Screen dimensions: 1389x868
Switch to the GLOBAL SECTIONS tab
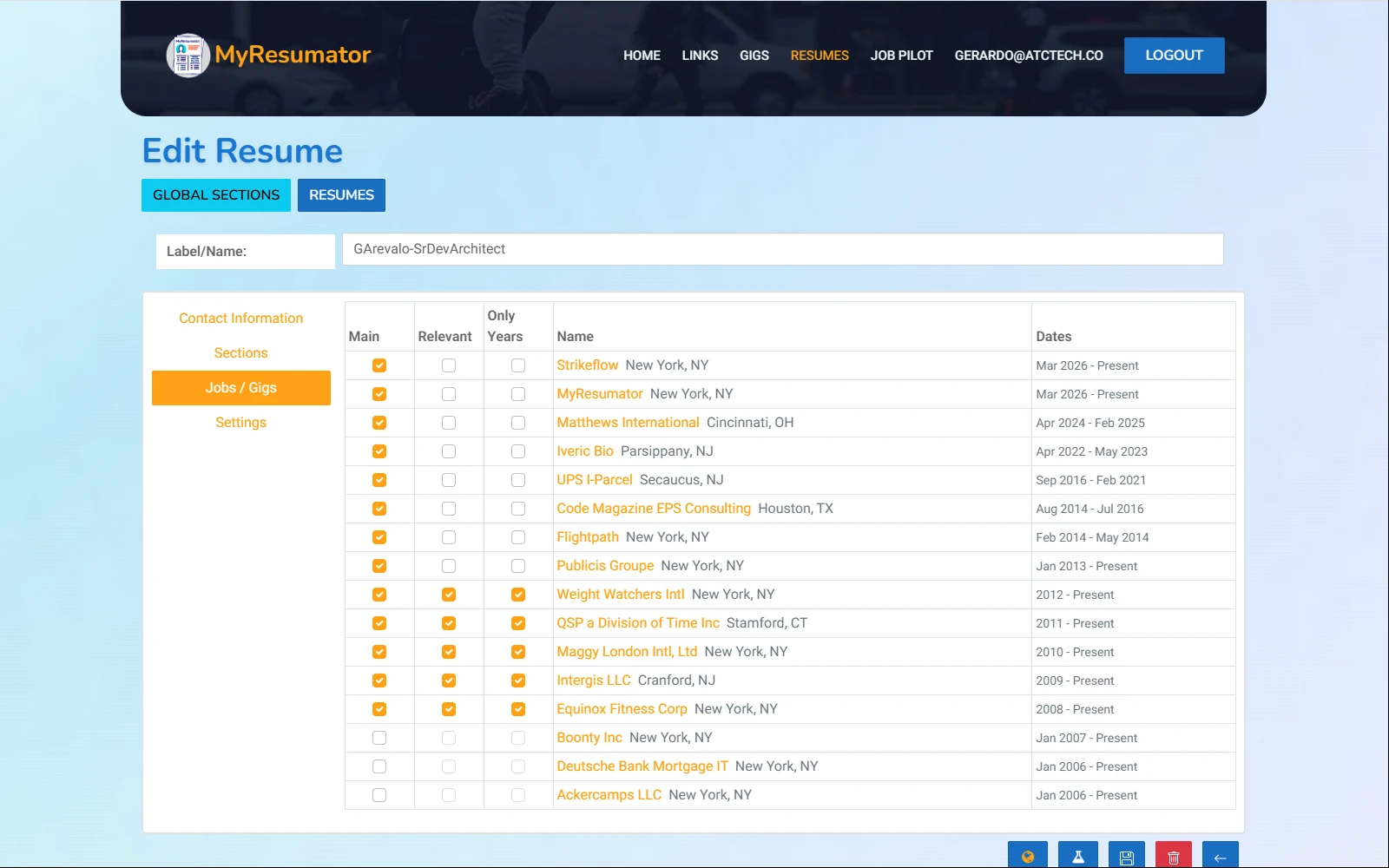(215, 194)
